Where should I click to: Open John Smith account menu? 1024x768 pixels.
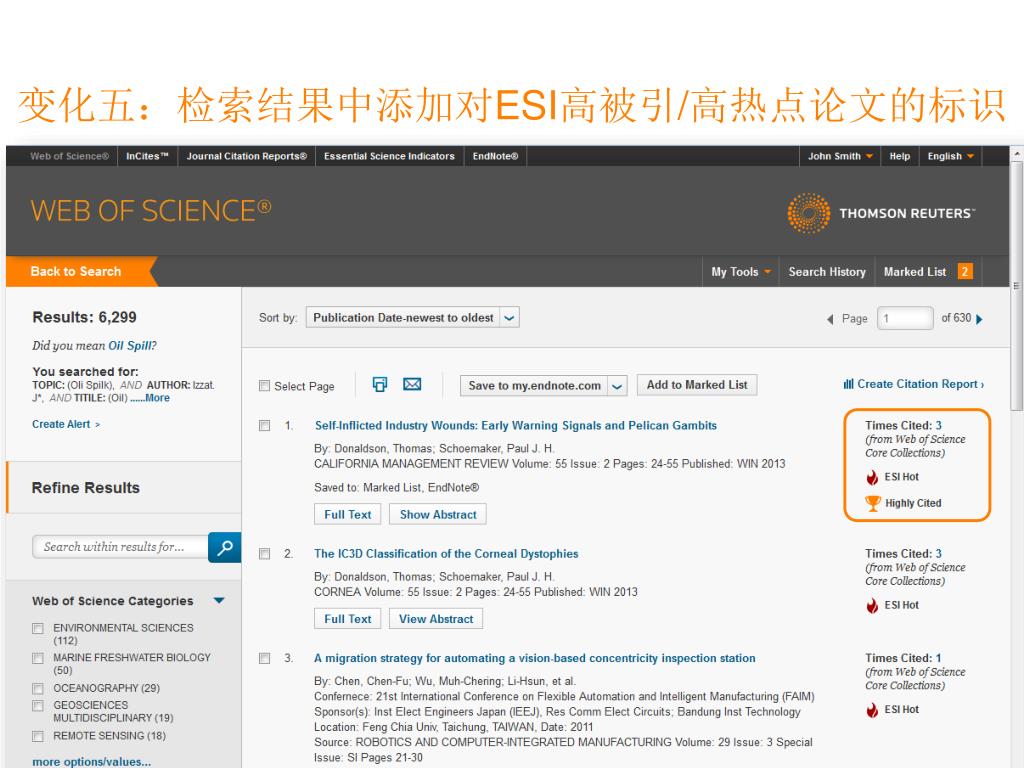(x=840, y=156)
